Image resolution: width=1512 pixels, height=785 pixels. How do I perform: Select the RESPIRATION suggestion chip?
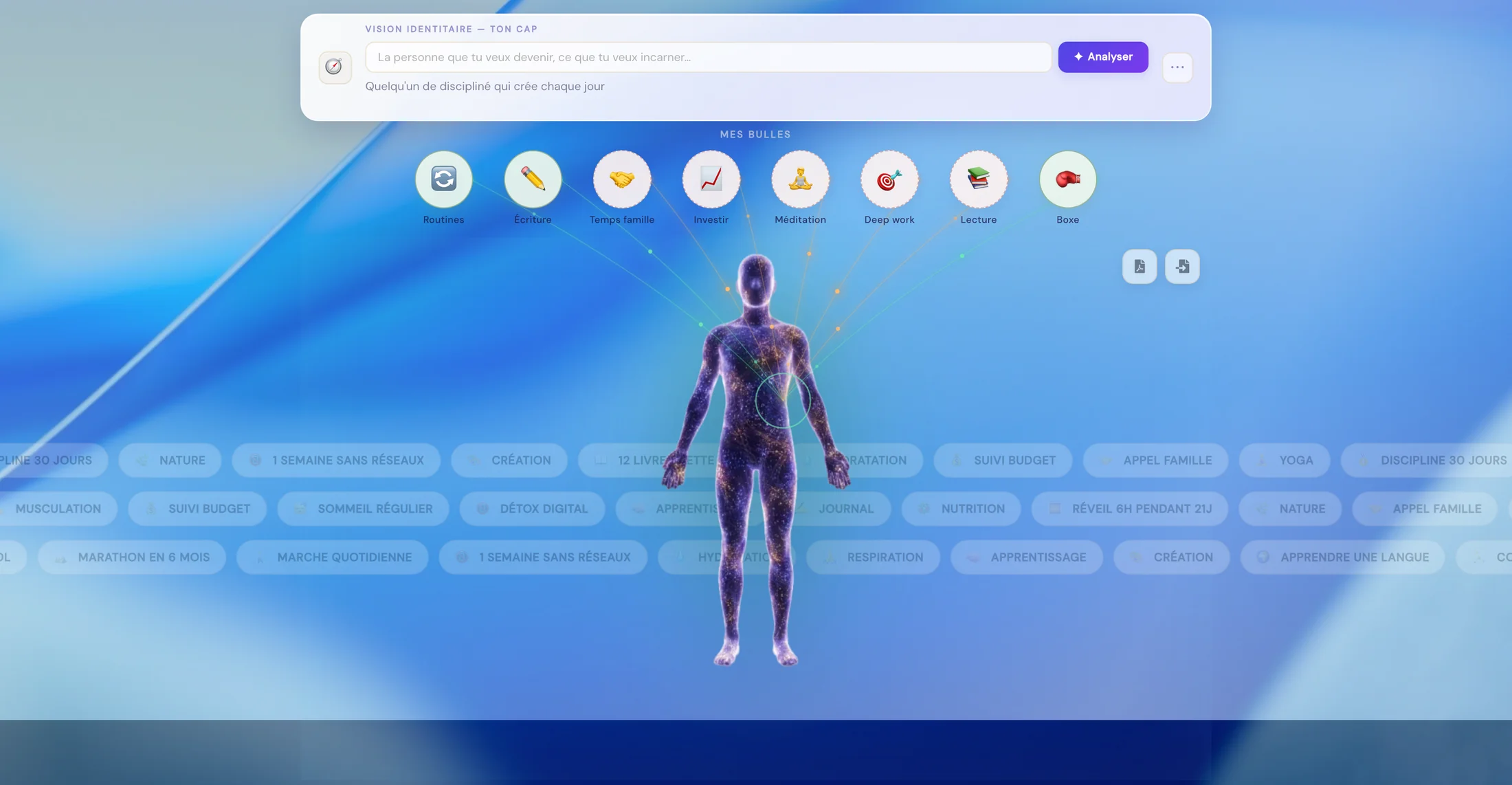tap(873, 557)
